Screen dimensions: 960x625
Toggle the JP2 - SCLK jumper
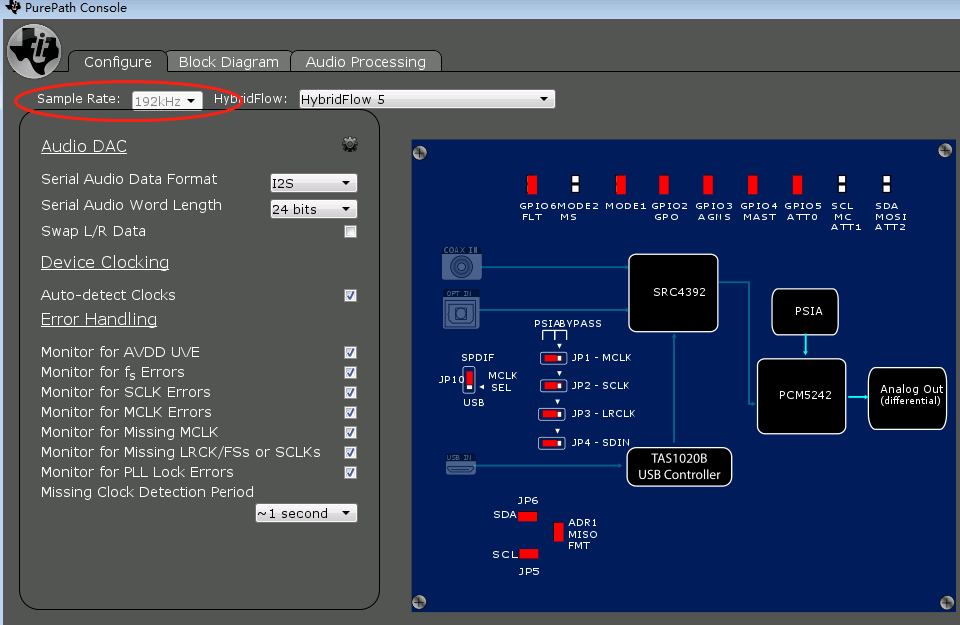point(553,386)
